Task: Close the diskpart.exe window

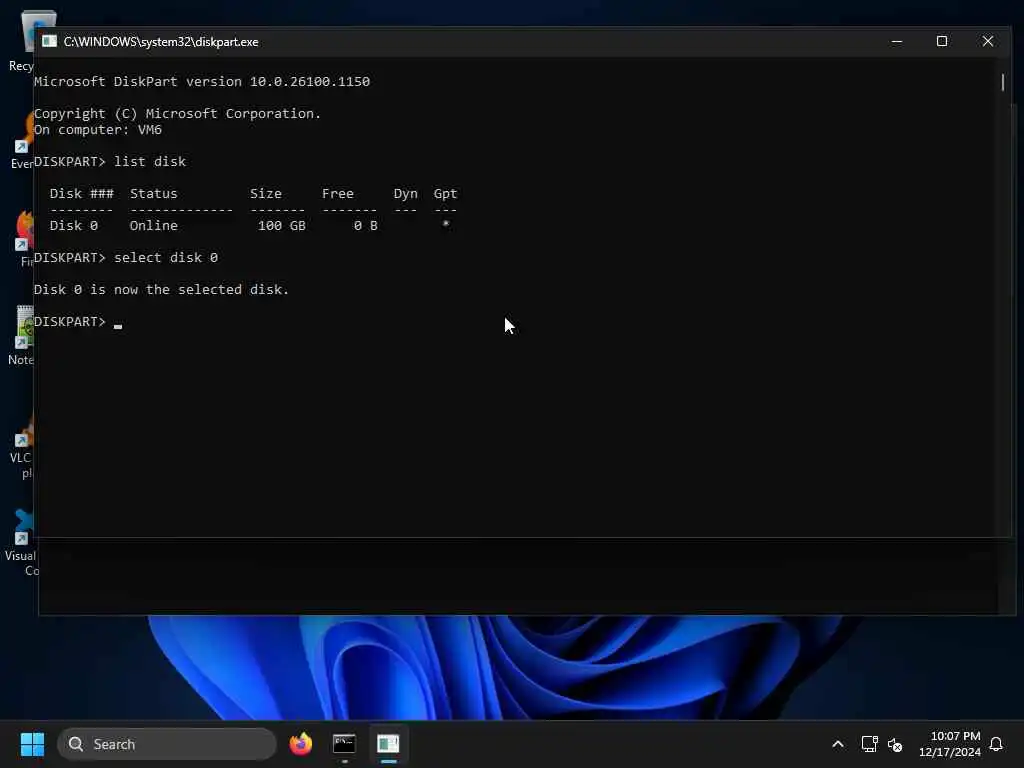Action: pos(987,41)
